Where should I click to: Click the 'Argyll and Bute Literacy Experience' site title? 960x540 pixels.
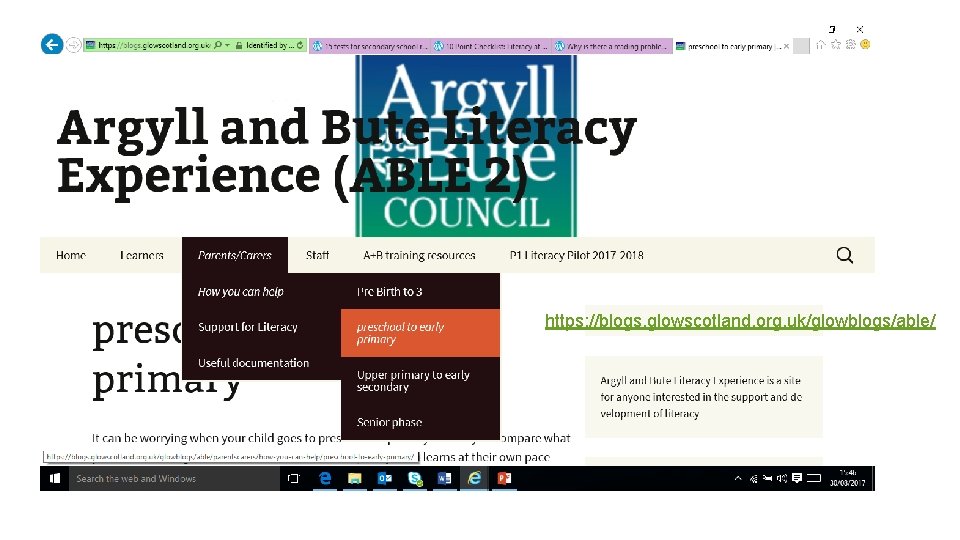(347, 152)
